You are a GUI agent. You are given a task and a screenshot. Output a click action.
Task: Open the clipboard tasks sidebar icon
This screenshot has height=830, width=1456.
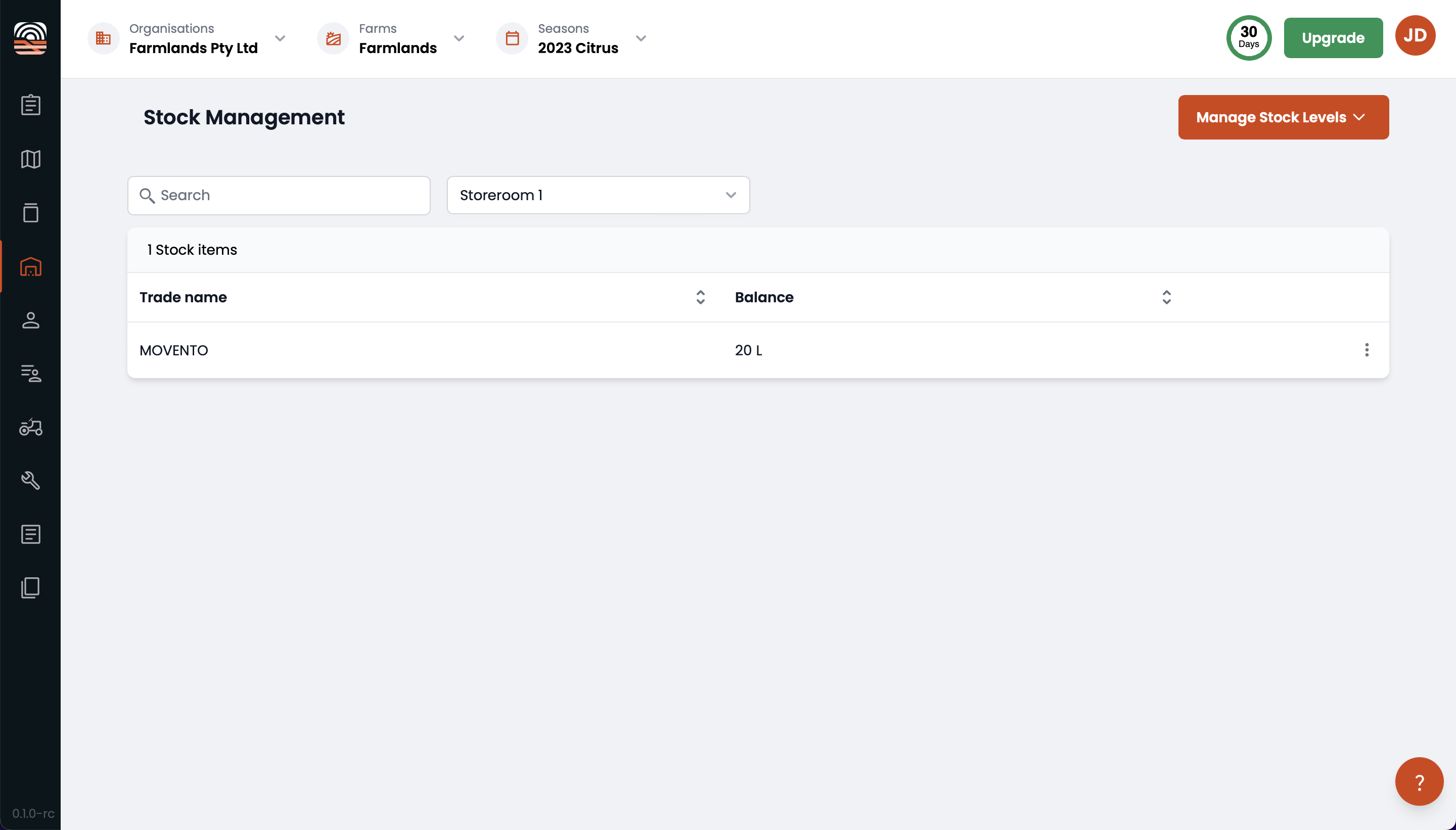tap(30, 105)
